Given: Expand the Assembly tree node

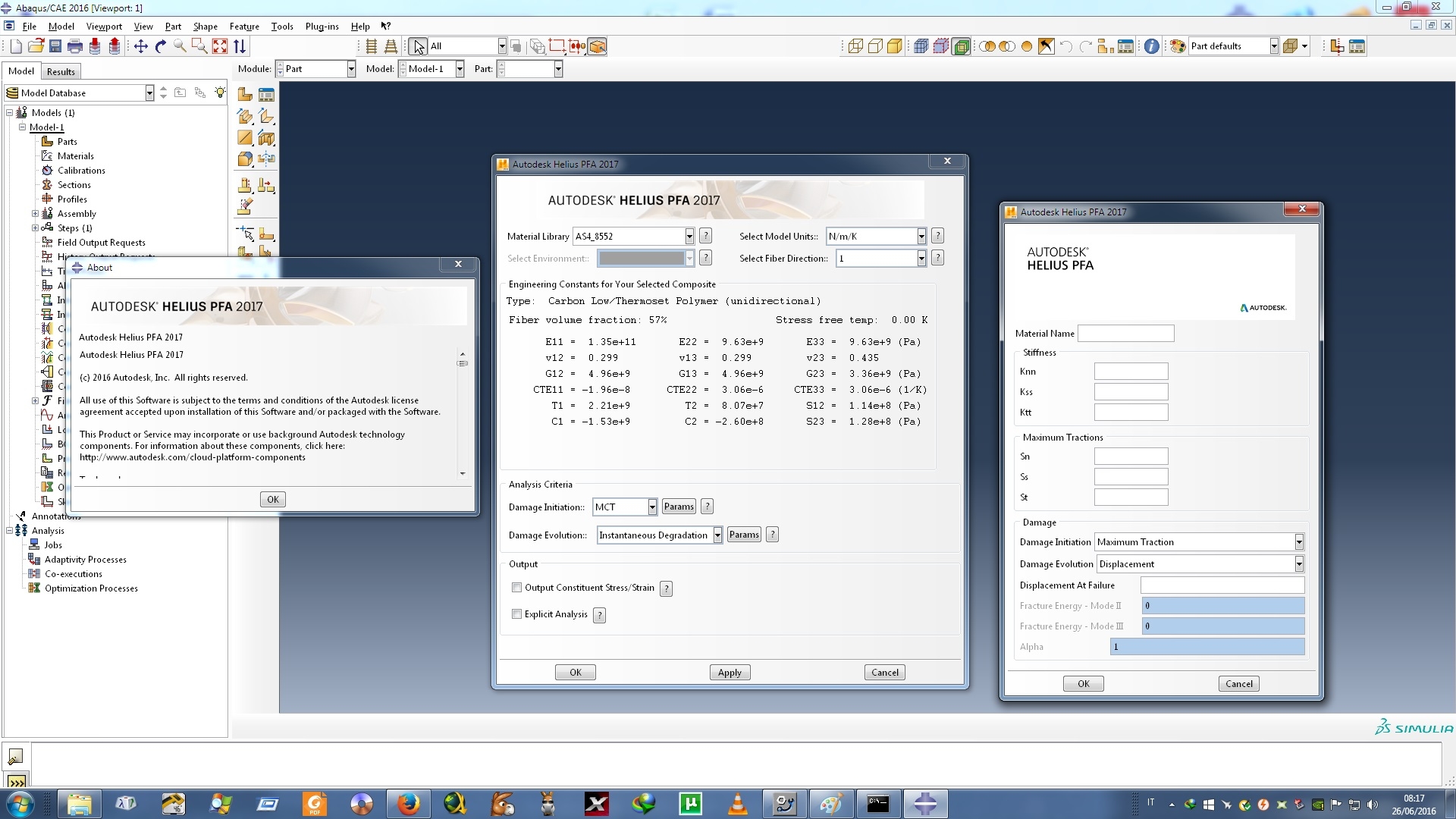Looking at the screenshot, I should point(35,214).
